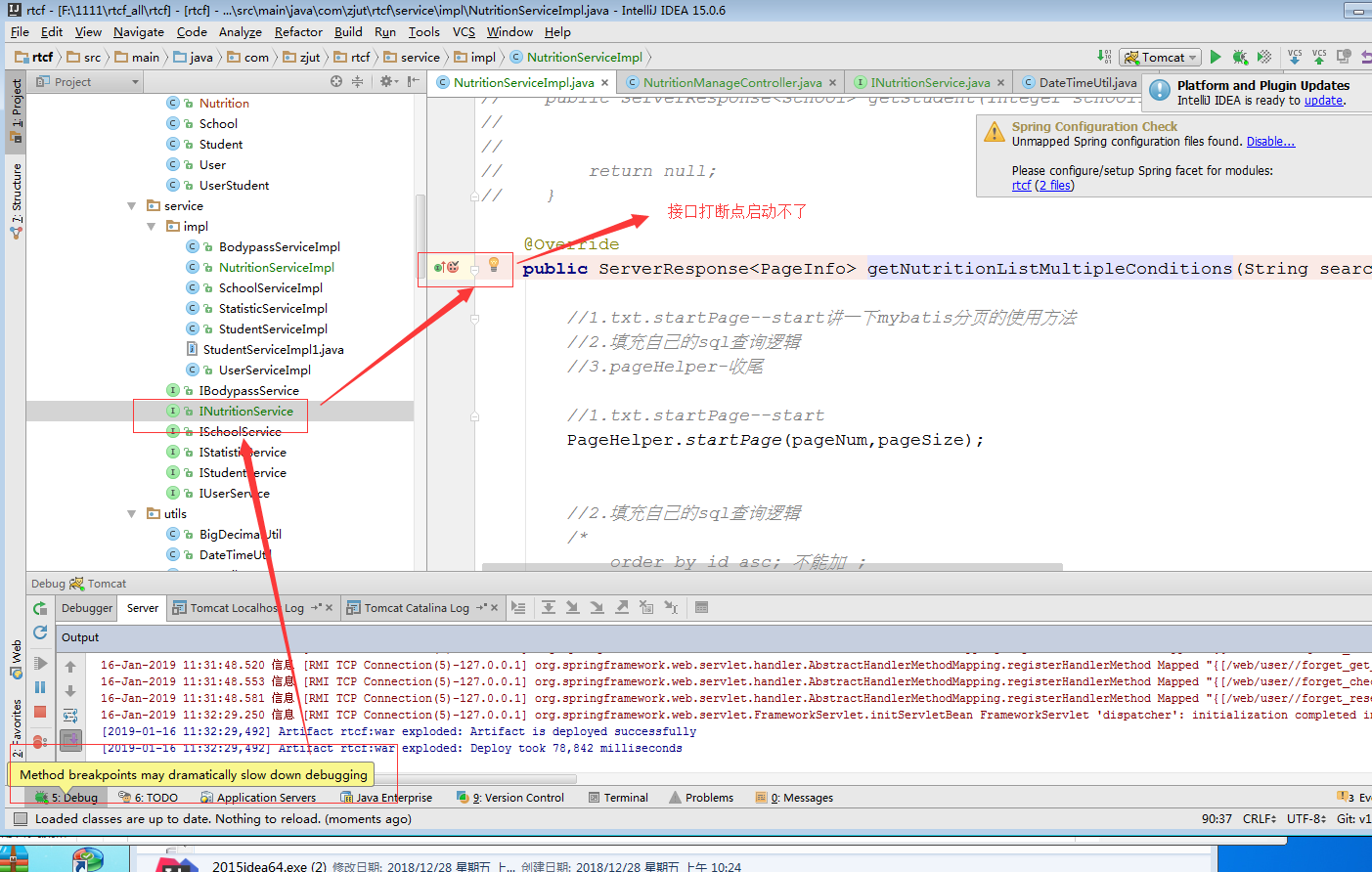Screen dimensions: 1372x872
Task: Click the VCS update project icon
Action: (1295, 57)
